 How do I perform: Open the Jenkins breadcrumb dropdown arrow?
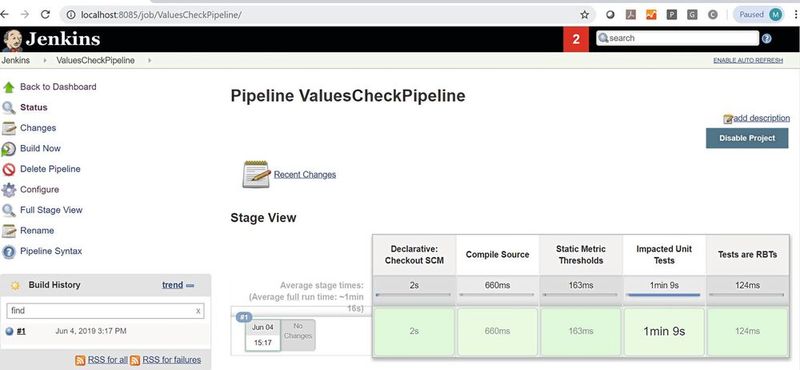[x=45, y=61]
